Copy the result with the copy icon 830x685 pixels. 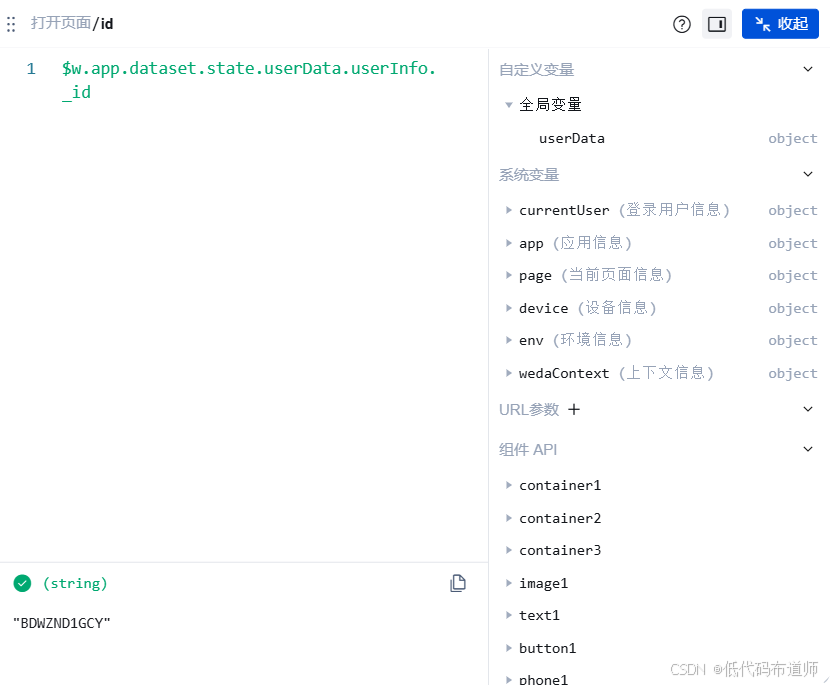point(458,583)
